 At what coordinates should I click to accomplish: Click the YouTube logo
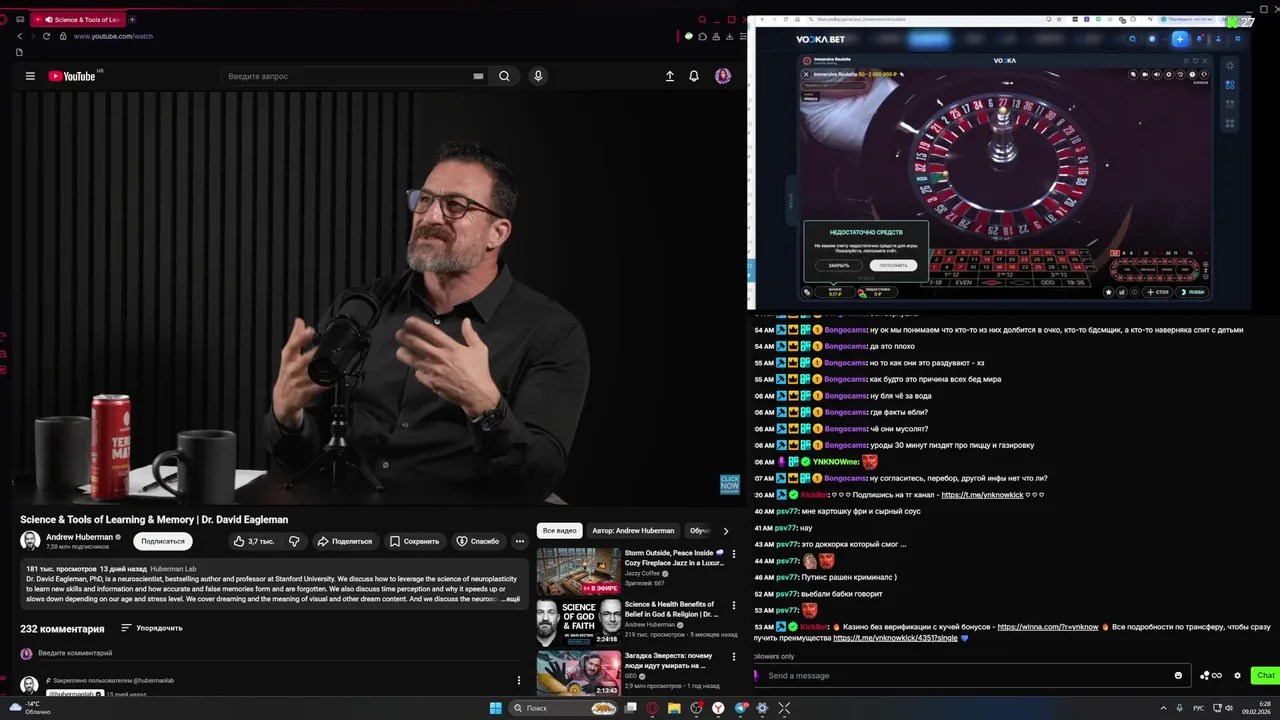tap(71, 76)
